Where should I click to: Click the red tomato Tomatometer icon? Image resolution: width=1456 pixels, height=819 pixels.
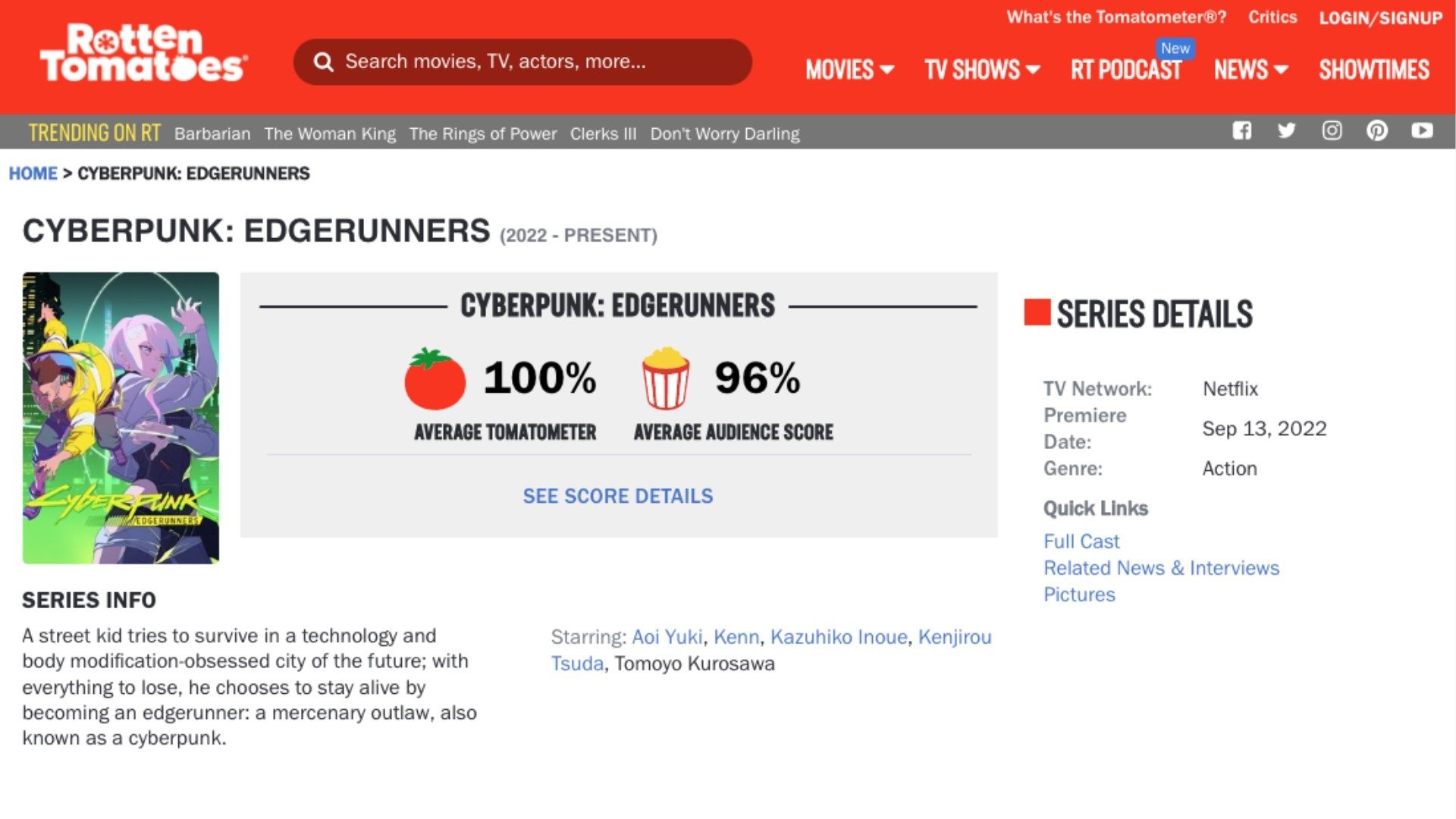(435, 378)
